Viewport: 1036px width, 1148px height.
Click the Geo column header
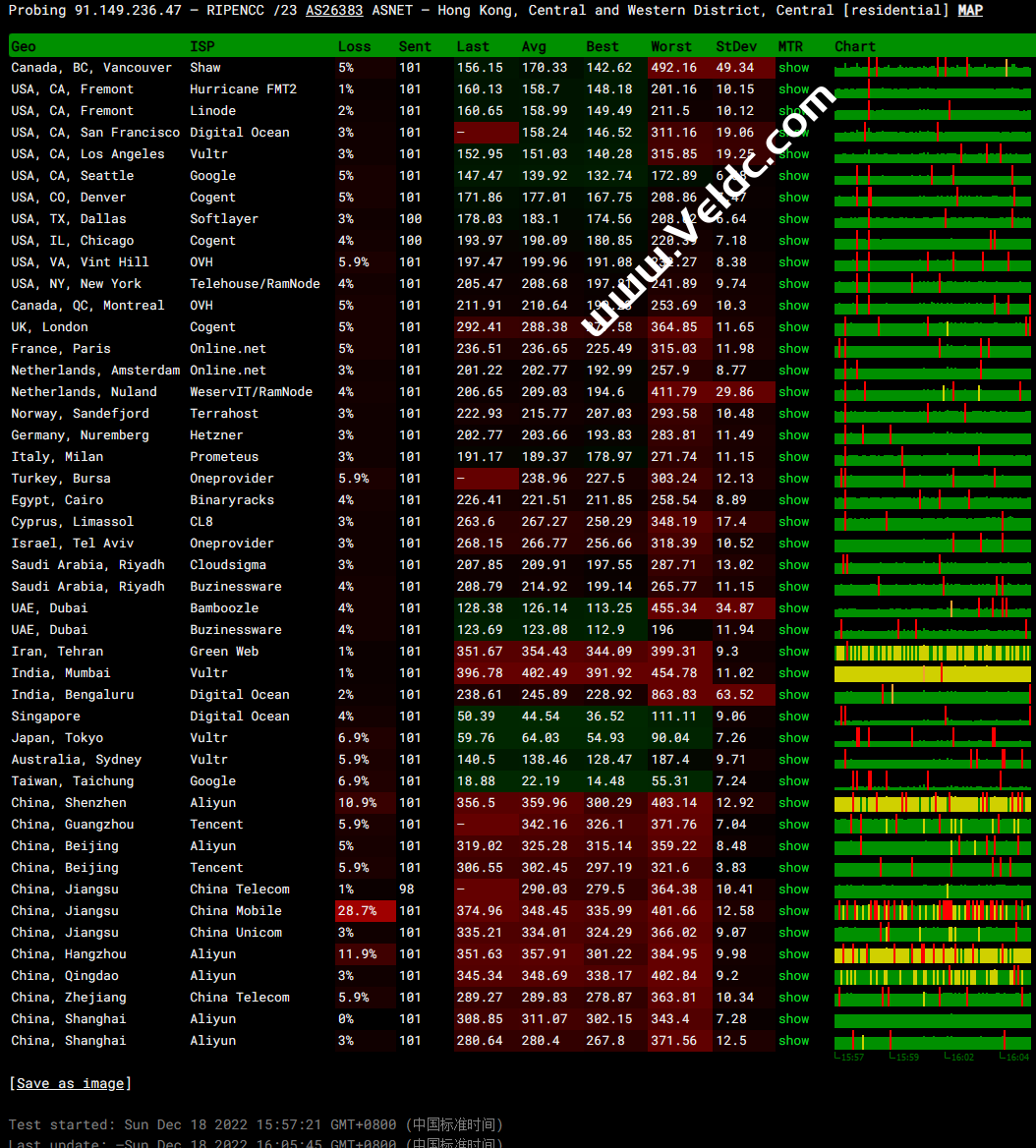(x=24, y=46)
